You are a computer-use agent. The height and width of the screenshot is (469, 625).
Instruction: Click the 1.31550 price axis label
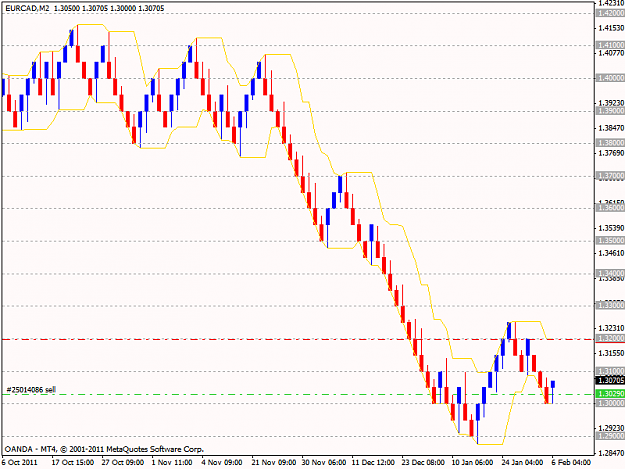click(x=611, y=353)
